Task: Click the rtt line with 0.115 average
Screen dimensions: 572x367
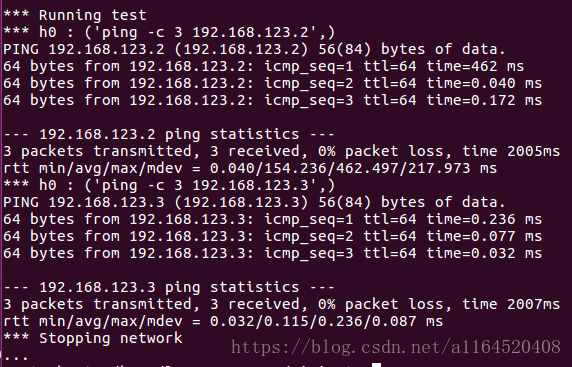Action: point(223,321)
